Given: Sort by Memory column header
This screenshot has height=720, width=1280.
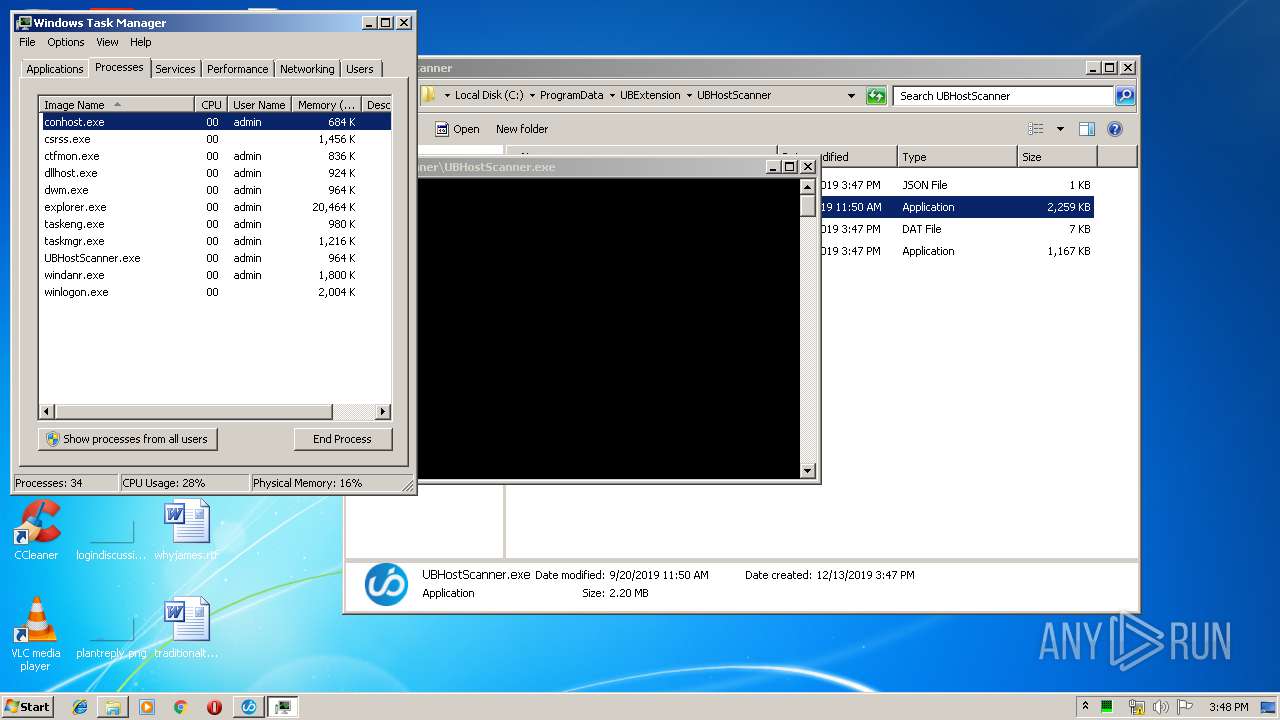Looking at the screenshot, I should [326, 104].
